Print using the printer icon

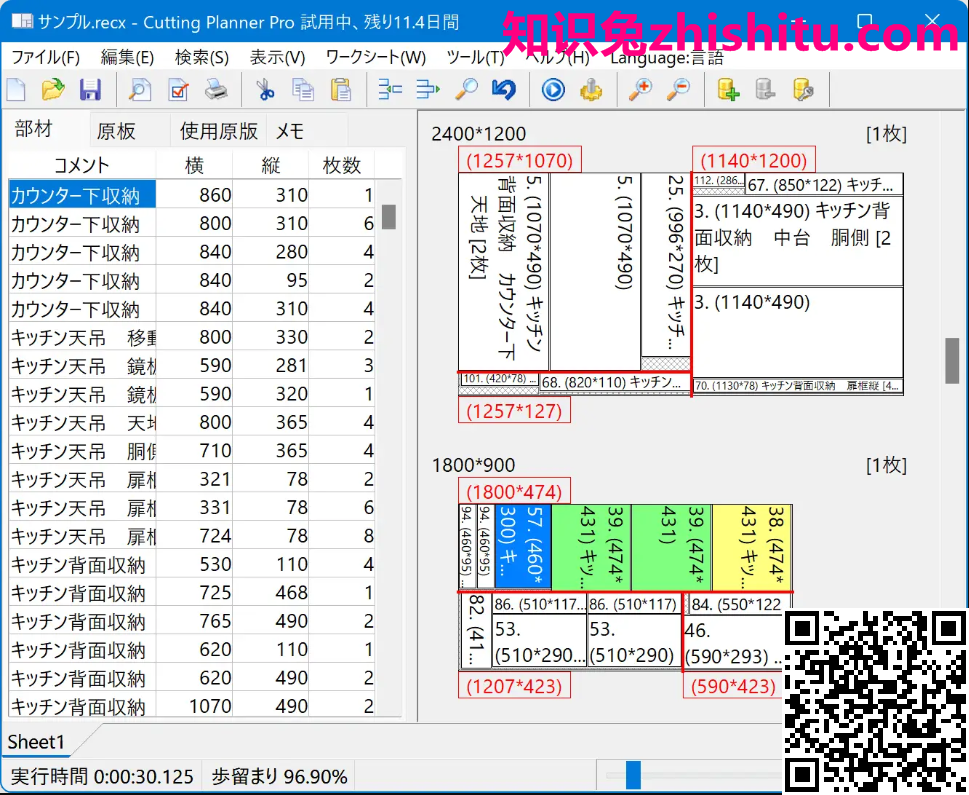click(216, 90)
